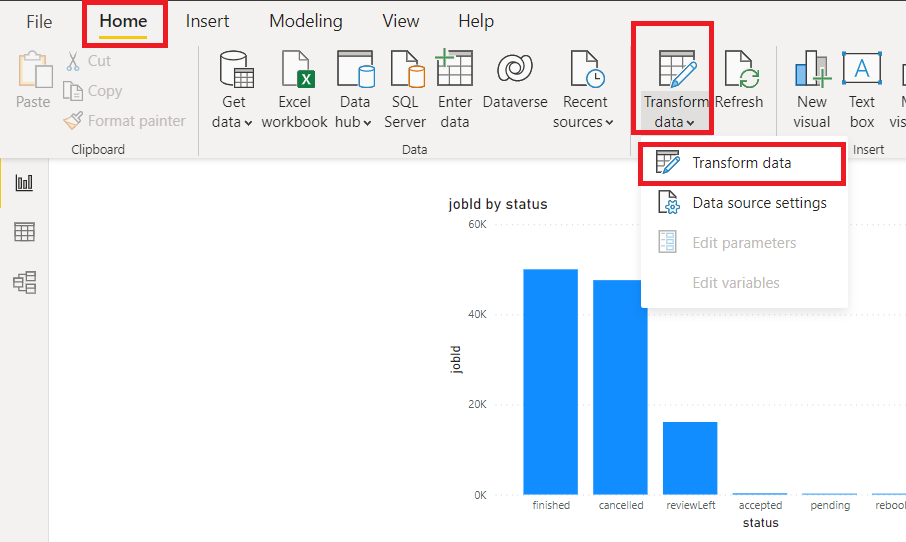This screenshot has width=906, height=542.
Task: Open the Help ribbon tab
Action: [476, 21]
